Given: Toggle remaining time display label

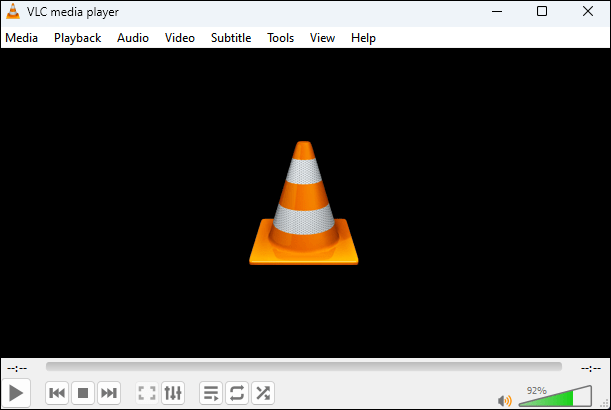Looking at the screenshot, I should point(591,368).
